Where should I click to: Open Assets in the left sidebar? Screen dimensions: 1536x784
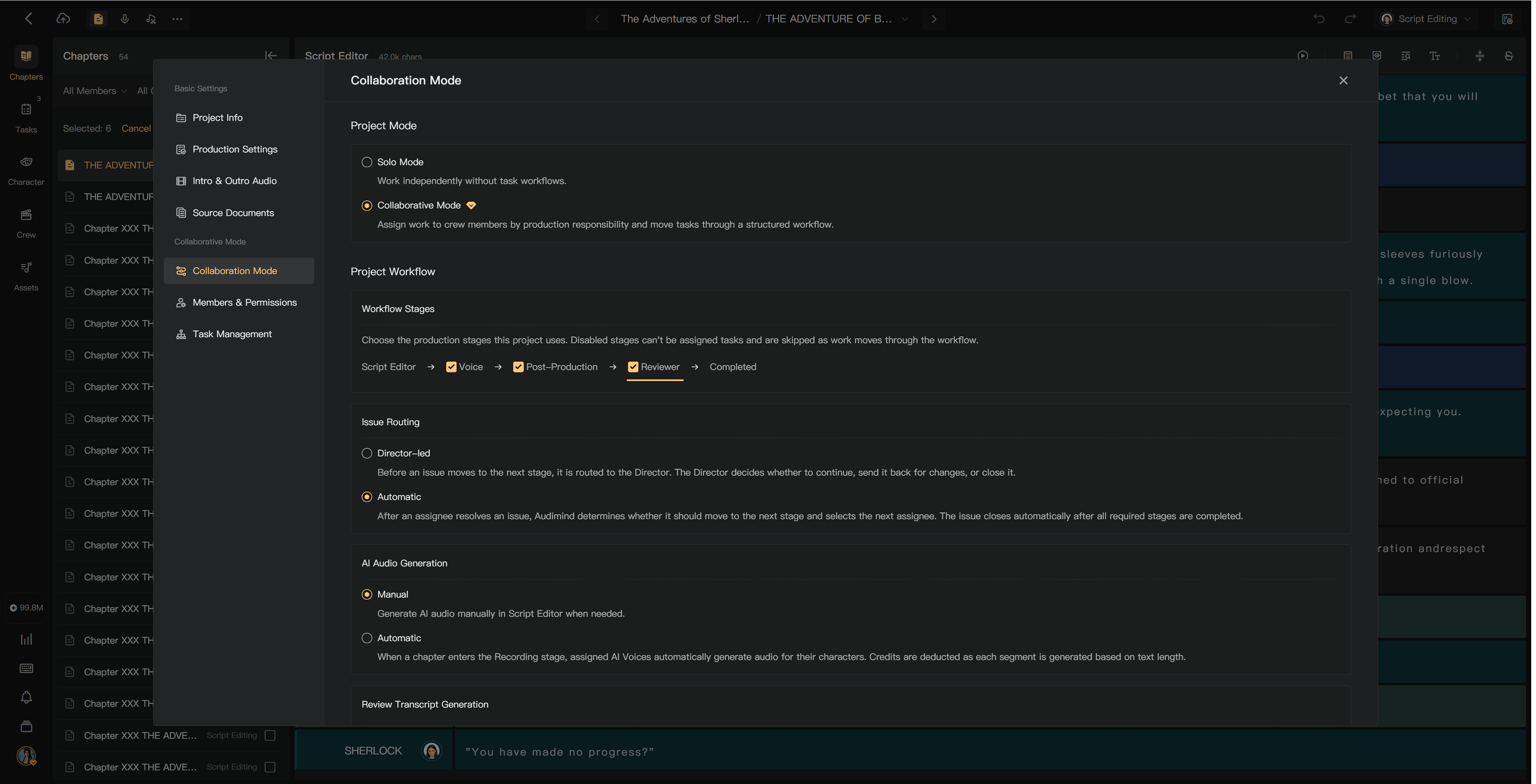click(x=26, y=276)
